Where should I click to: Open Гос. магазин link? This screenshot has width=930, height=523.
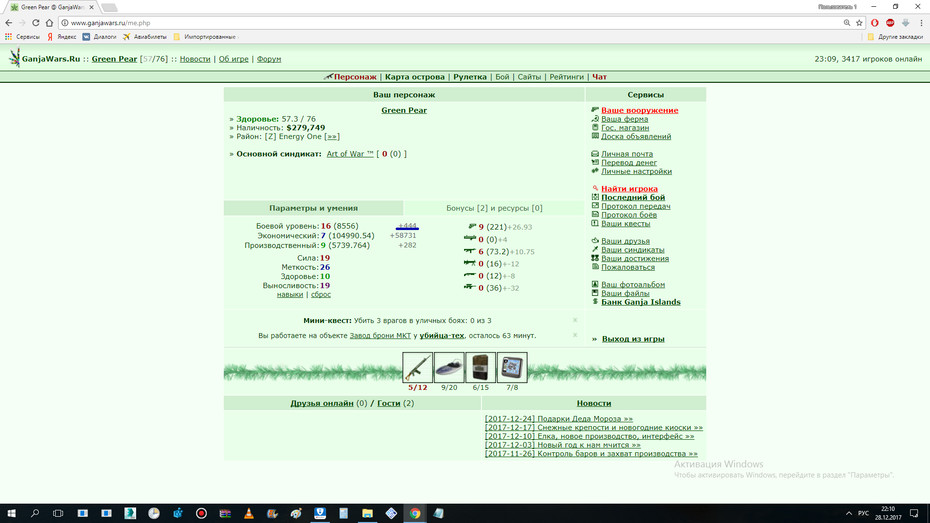625,127
